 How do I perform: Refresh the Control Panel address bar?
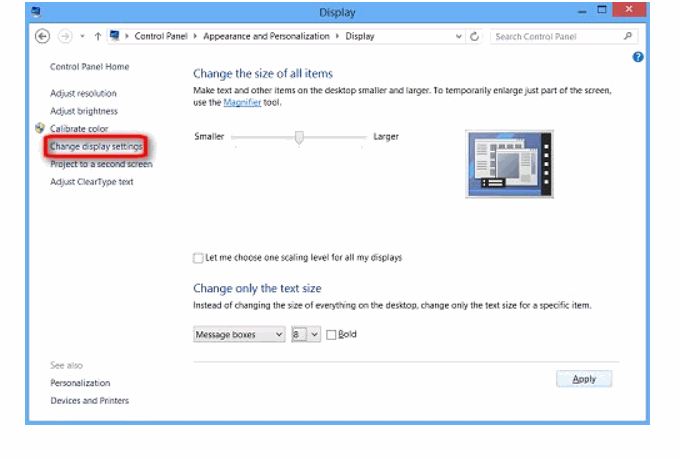(474, 36)
